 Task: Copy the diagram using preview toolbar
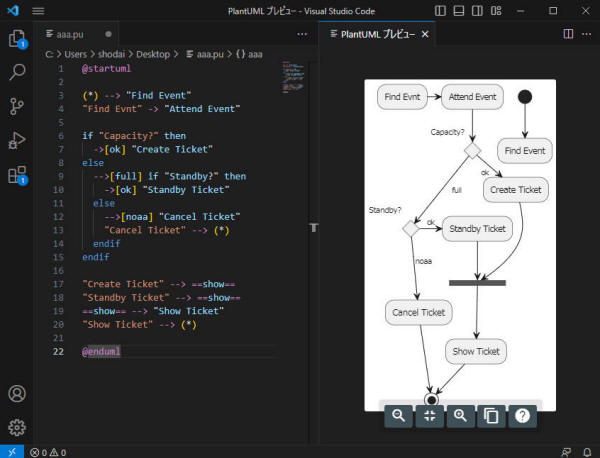tap(491, 417)
